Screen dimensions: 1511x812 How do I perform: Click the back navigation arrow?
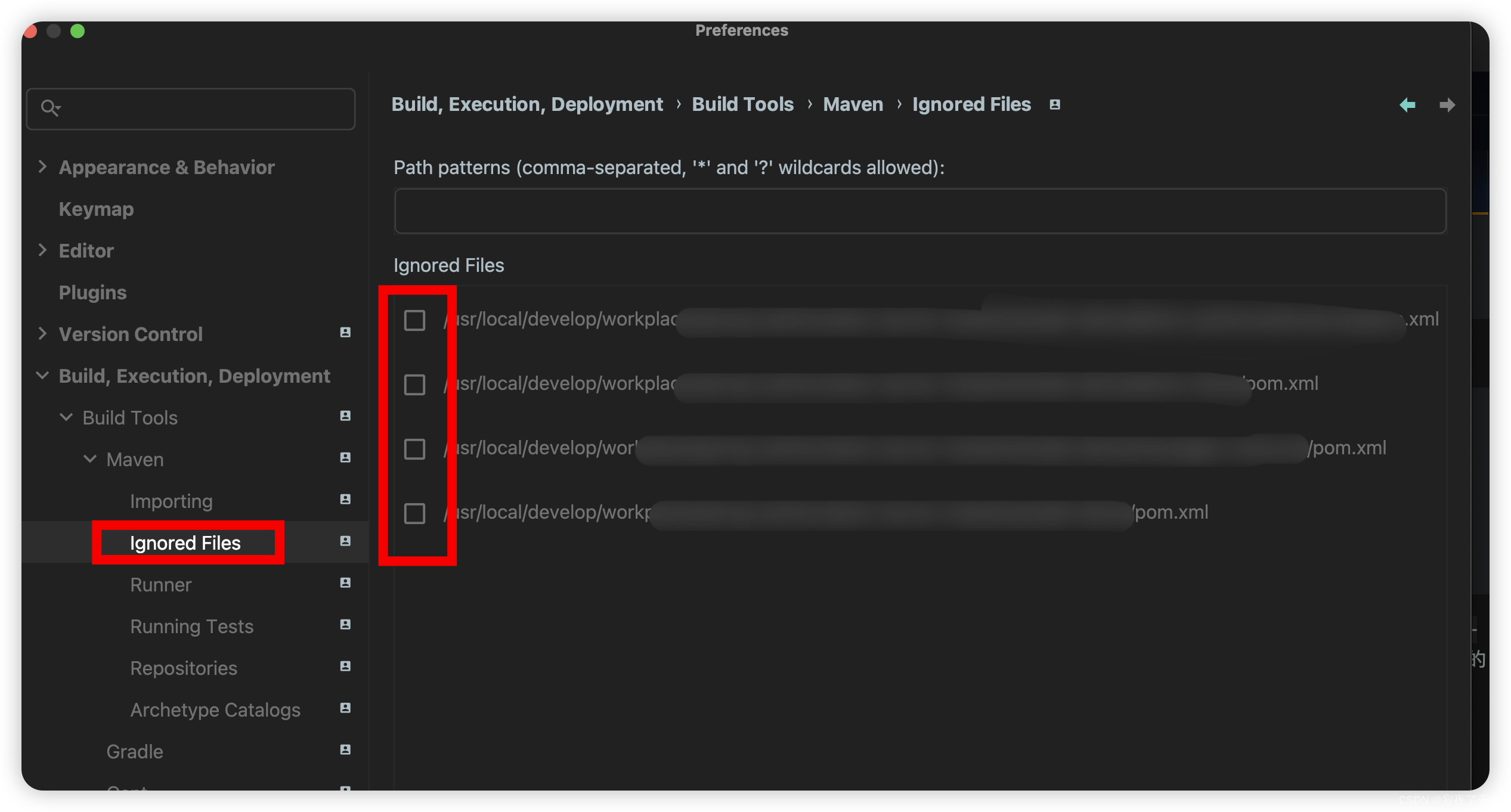[x=1407, y=105]
